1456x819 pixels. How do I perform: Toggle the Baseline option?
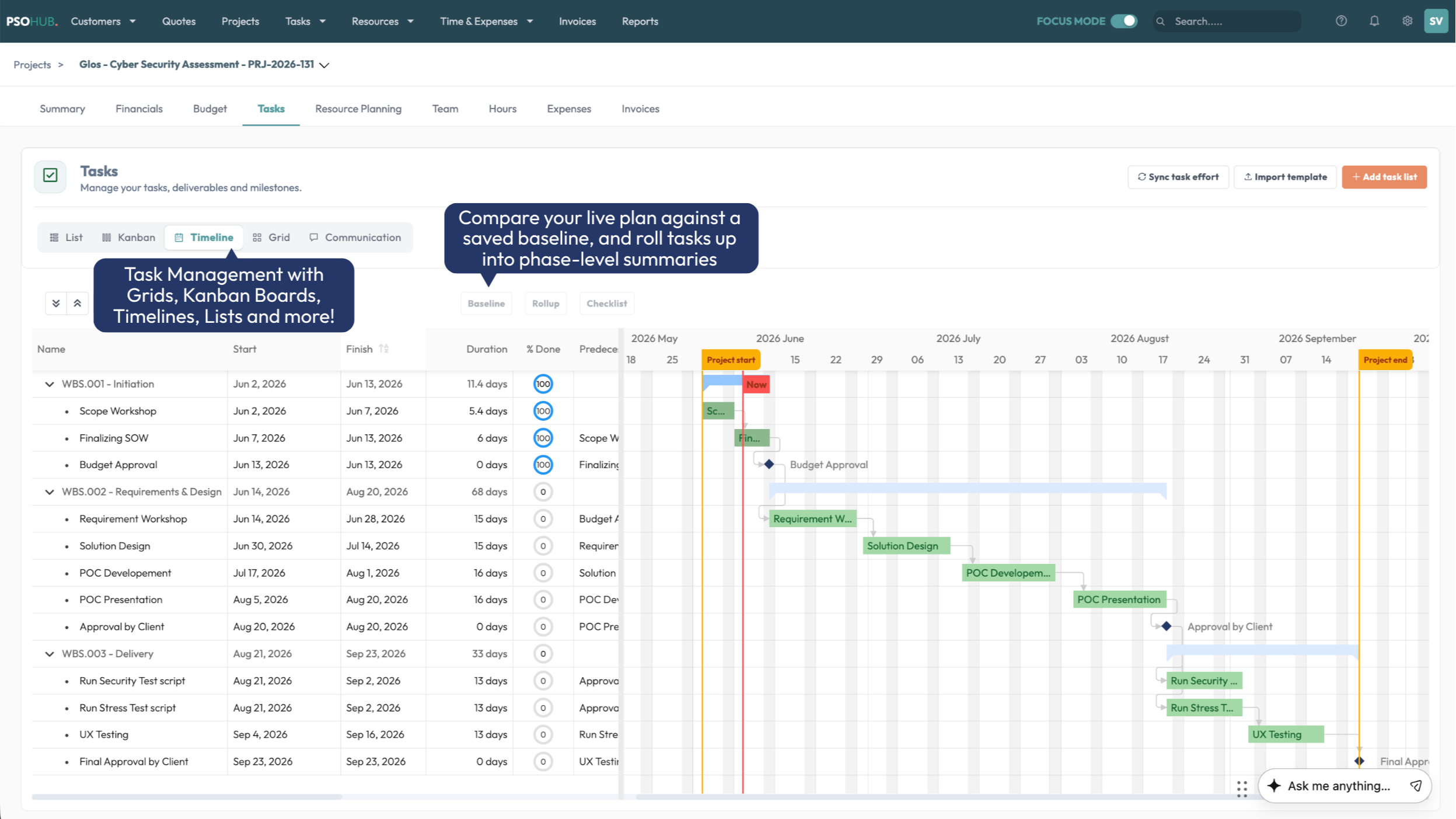tap(486, 303)
